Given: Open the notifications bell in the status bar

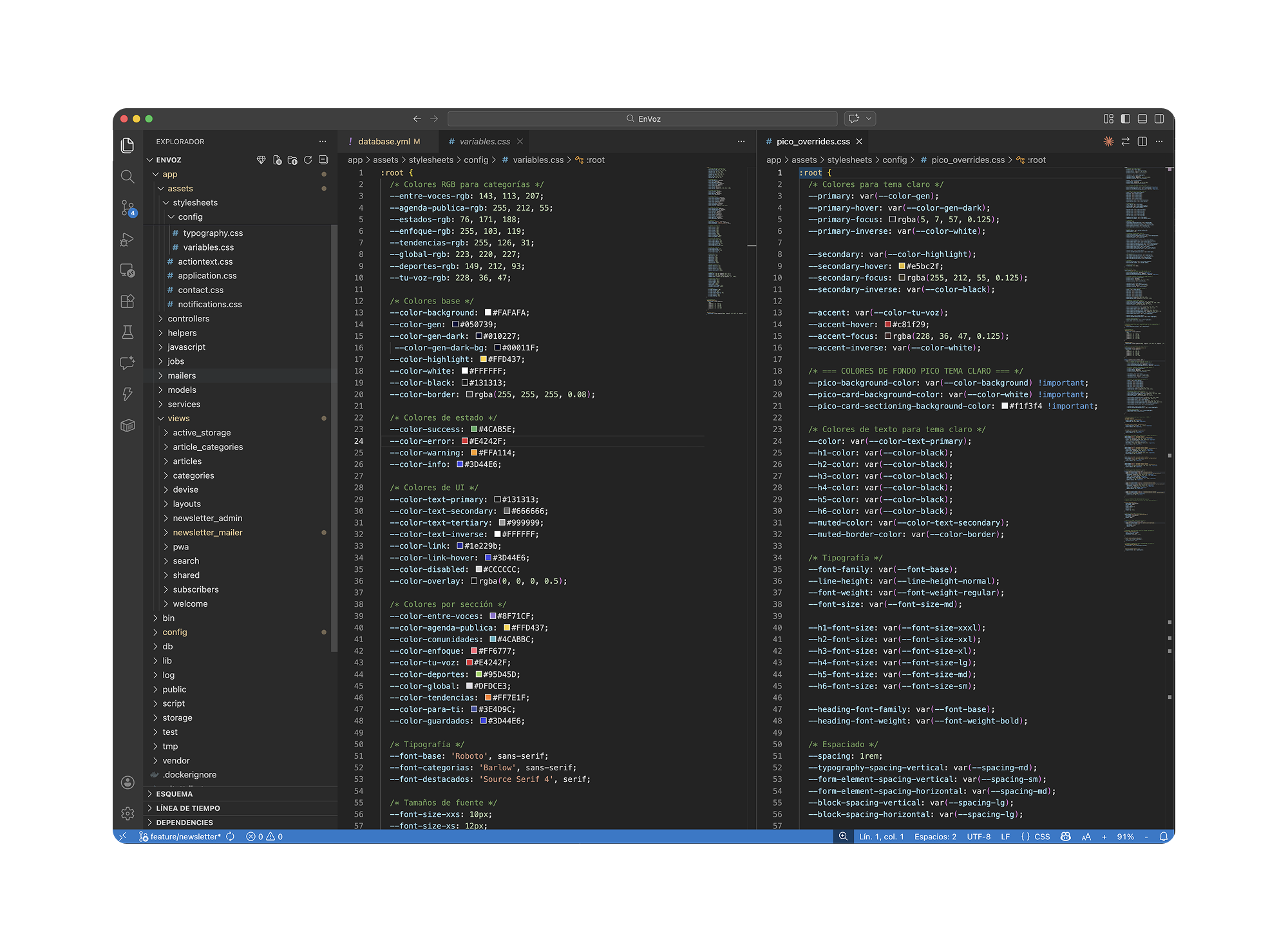Looking at the screenshot, I should tap(1164, 836).
